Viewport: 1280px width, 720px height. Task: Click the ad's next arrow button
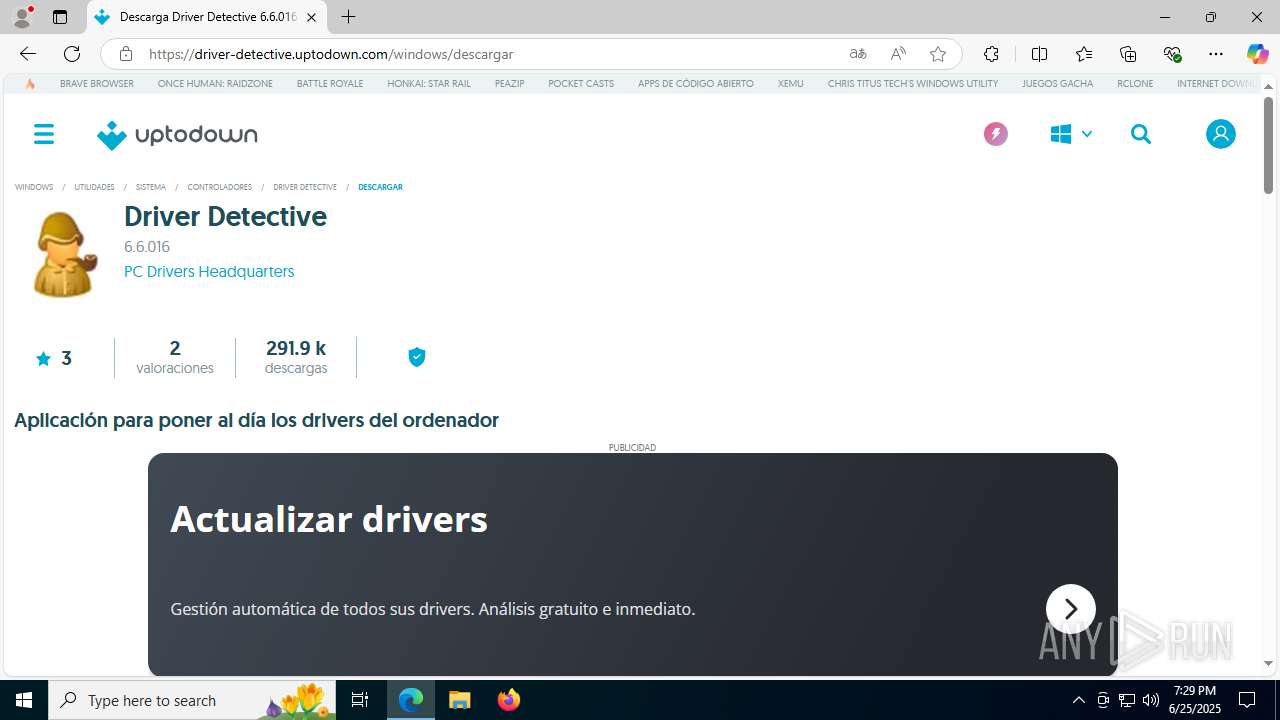[x=1071, y=609]
